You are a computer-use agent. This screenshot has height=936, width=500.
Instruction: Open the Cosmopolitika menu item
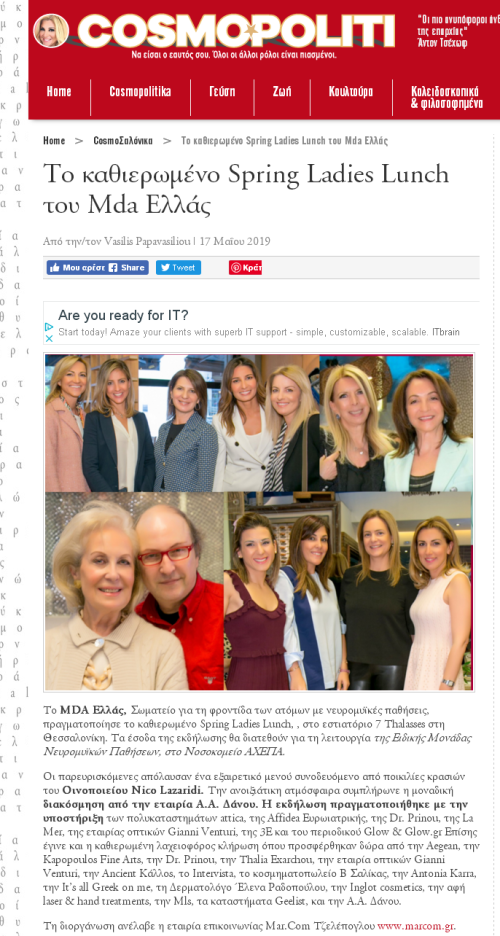tap(140, 91)
